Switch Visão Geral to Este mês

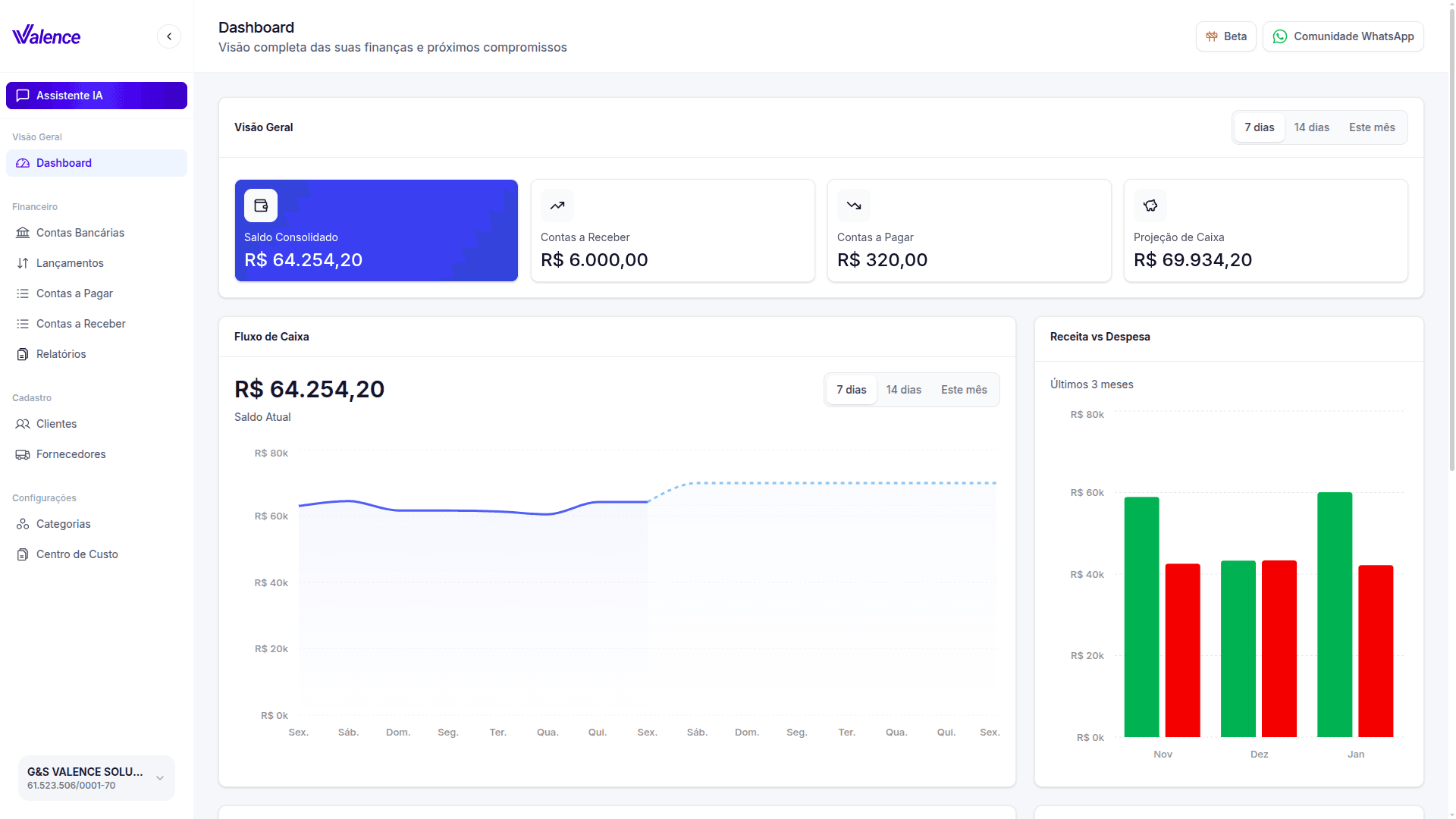click(1372, 127)
